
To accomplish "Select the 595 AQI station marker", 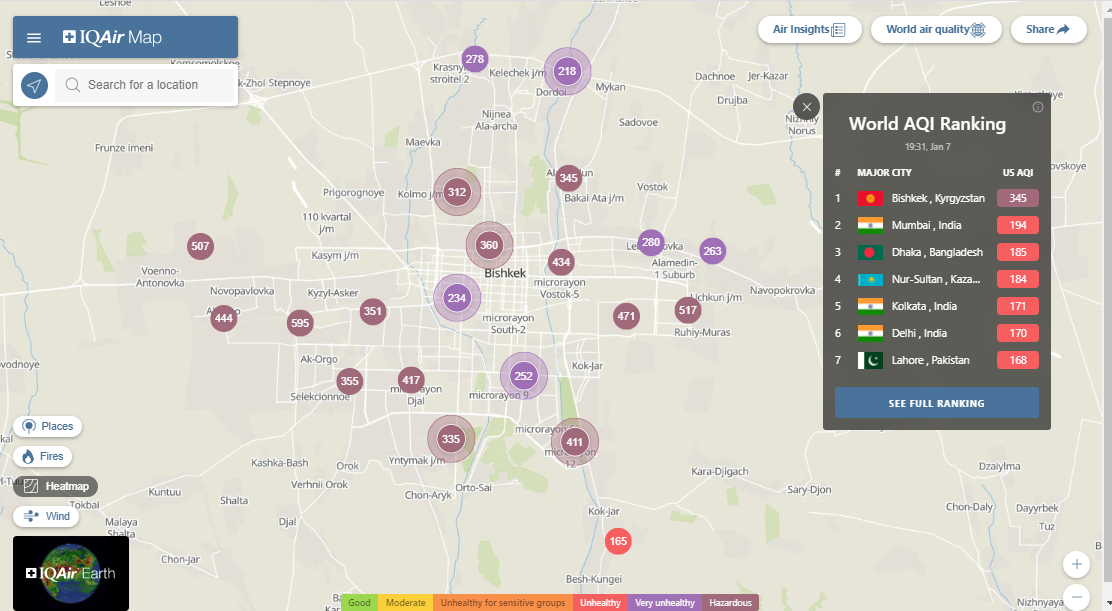I will pos(299,323).
